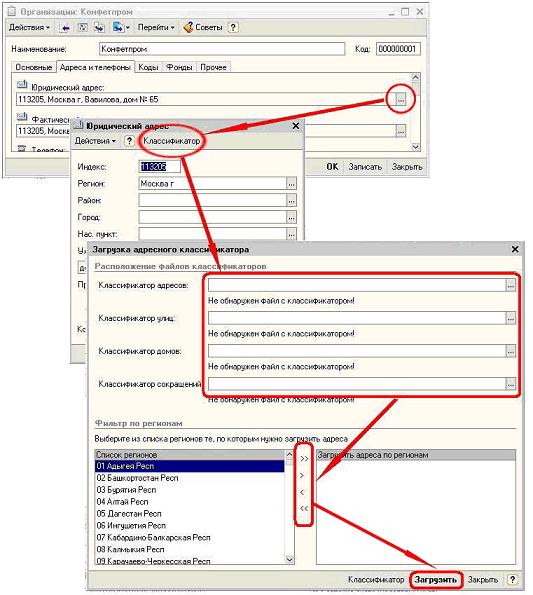533x595 pixels.
Task: Click the Советы tips icon
Action: point(188,27)
